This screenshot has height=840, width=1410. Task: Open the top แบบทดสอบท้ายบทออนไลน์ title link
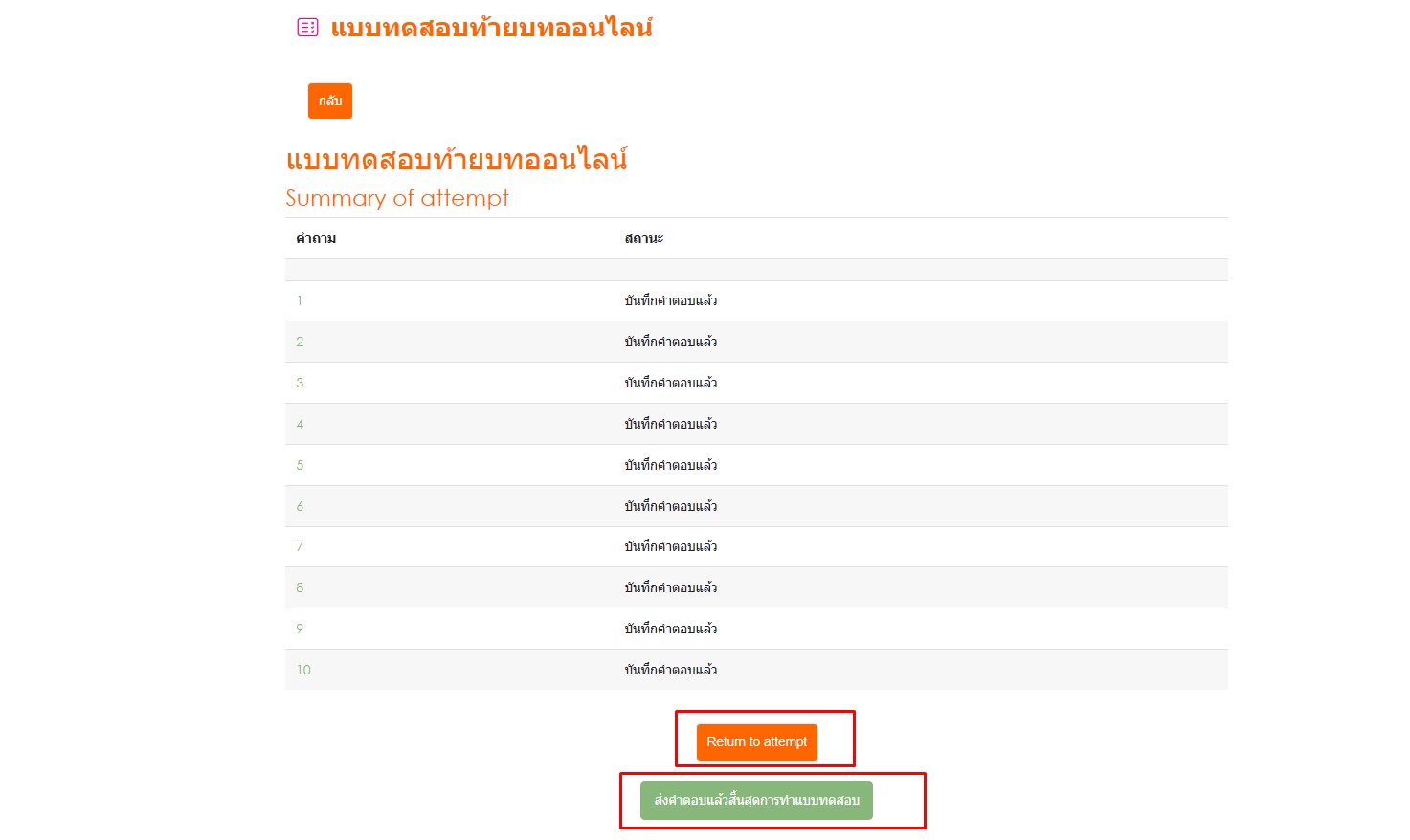(x=491, y=28)
